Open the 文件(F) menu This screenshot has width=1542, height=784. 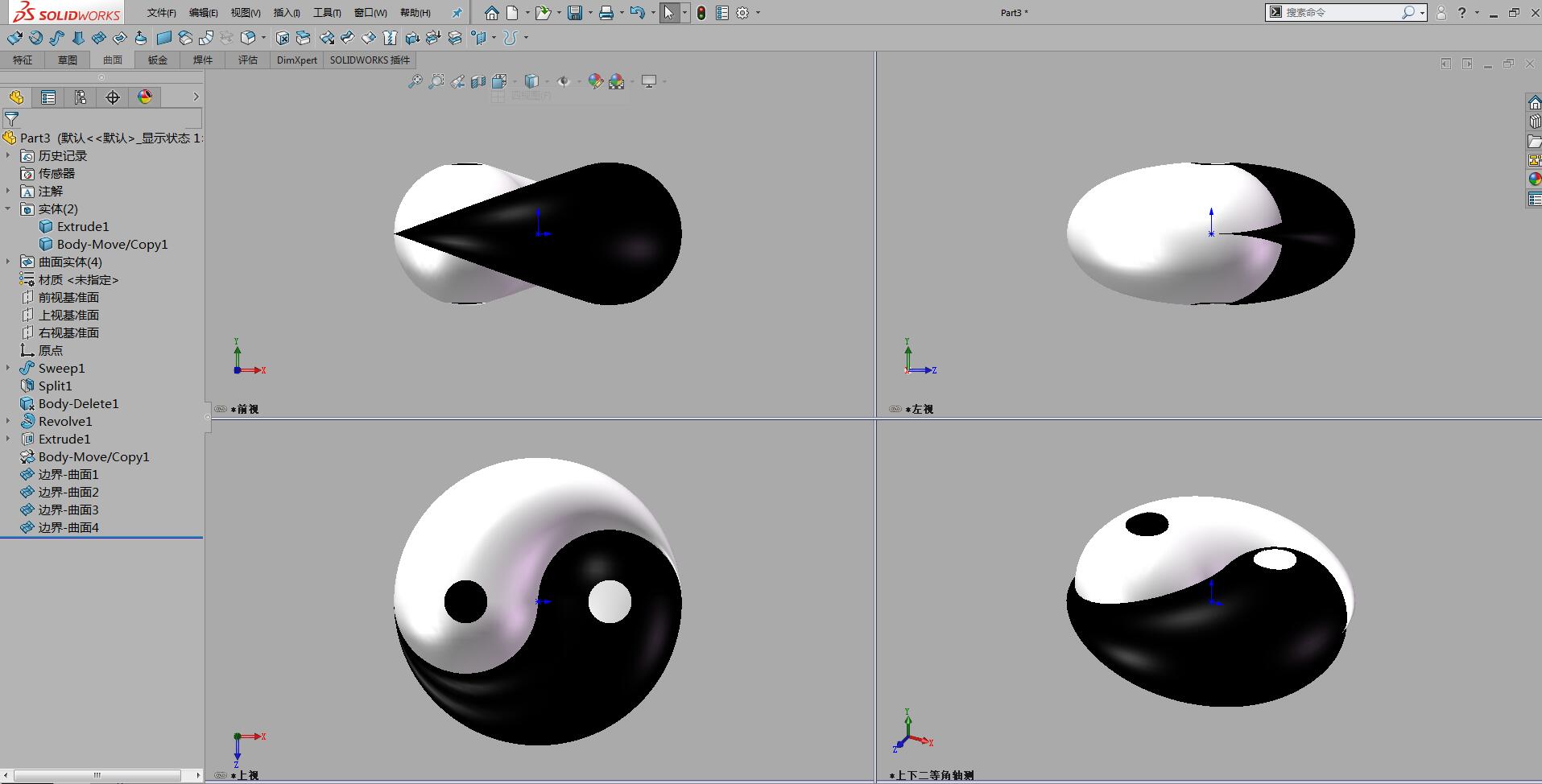click(x=161, y=13)
